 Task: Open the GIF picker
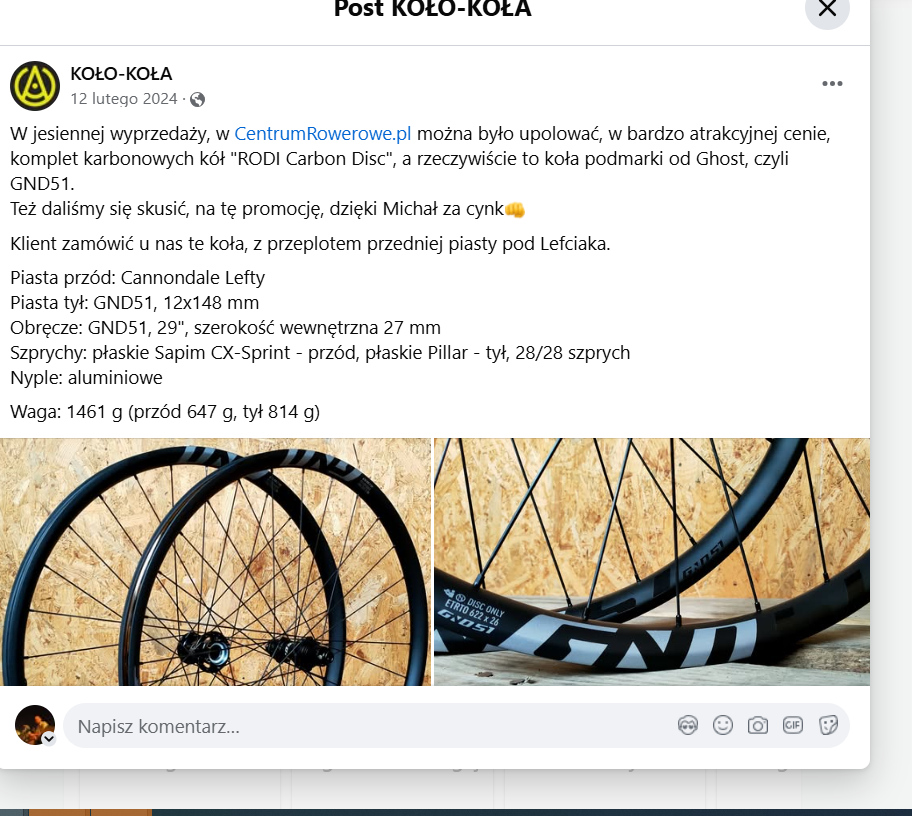[793, 725]
